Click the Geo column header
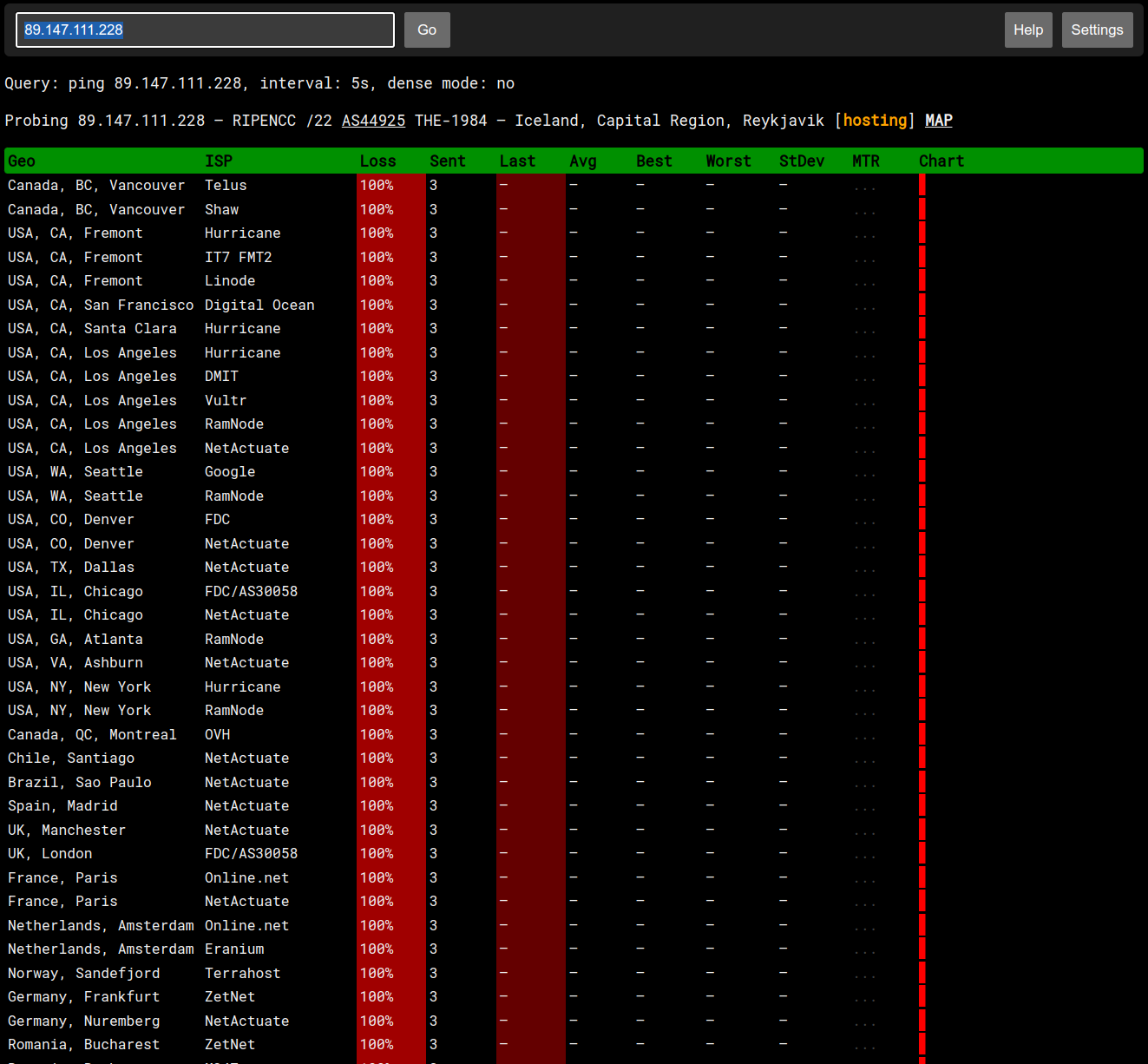 [22, 161]
